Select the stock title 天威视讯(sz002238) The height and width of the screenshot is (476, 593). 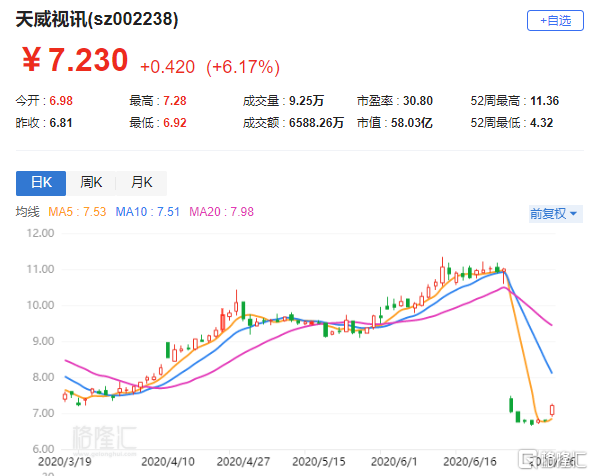tap(97, 19)
